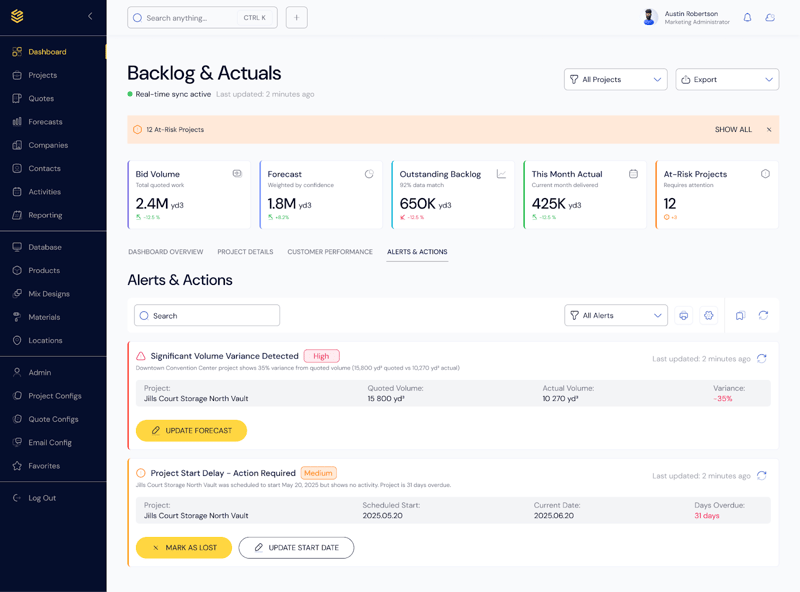Switch to the Customer Performance tab
The image size is (800, 592).
tap(330, 252)
